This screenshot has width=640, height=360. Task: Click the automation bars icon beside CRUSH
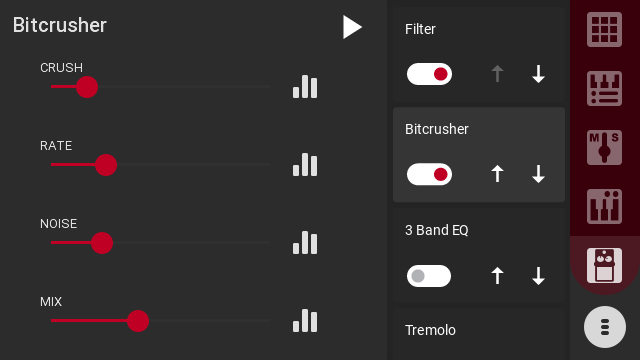[x=305, y=87]
